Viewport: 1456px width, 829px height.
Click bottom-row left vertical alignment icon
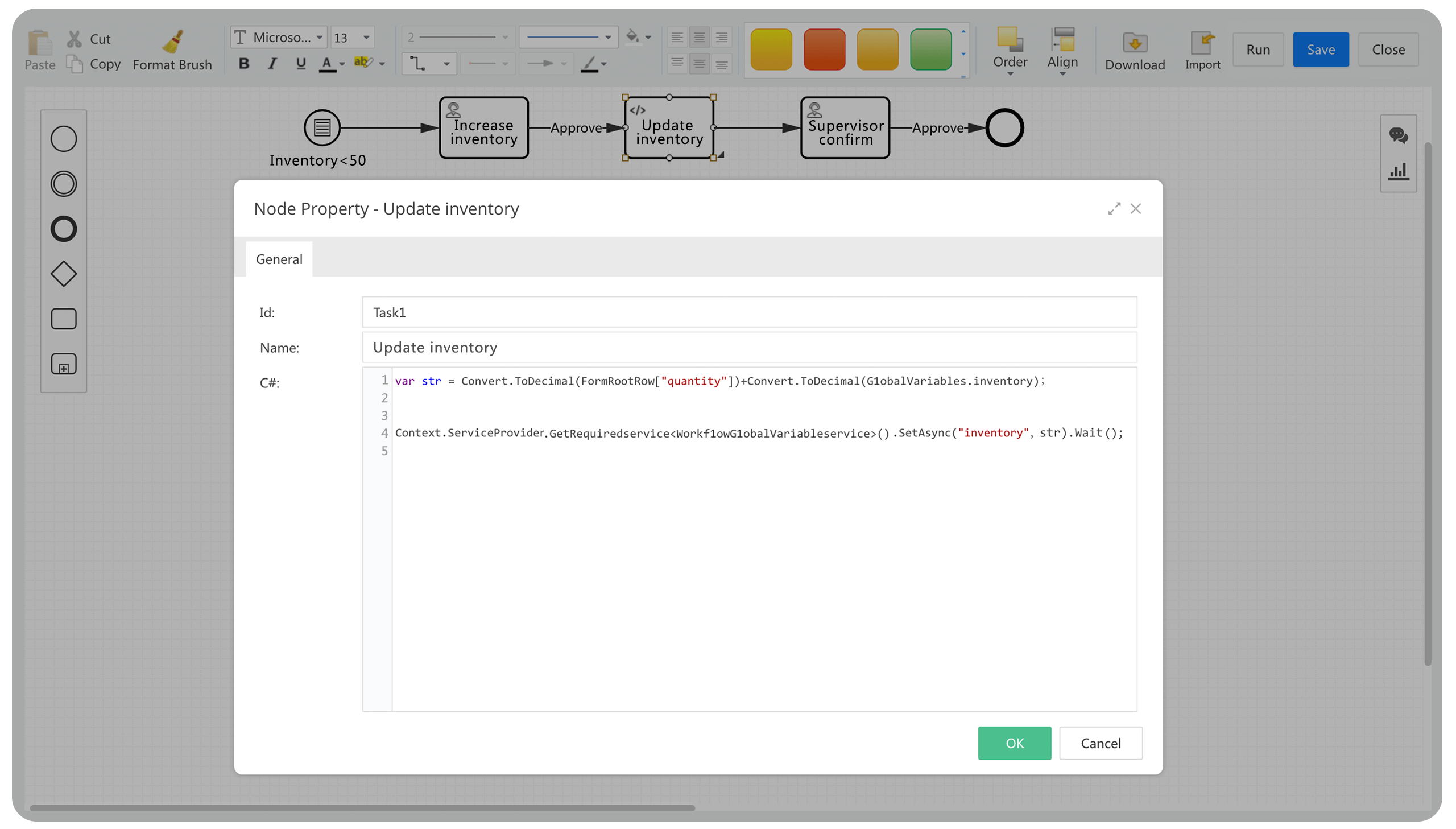676,64
